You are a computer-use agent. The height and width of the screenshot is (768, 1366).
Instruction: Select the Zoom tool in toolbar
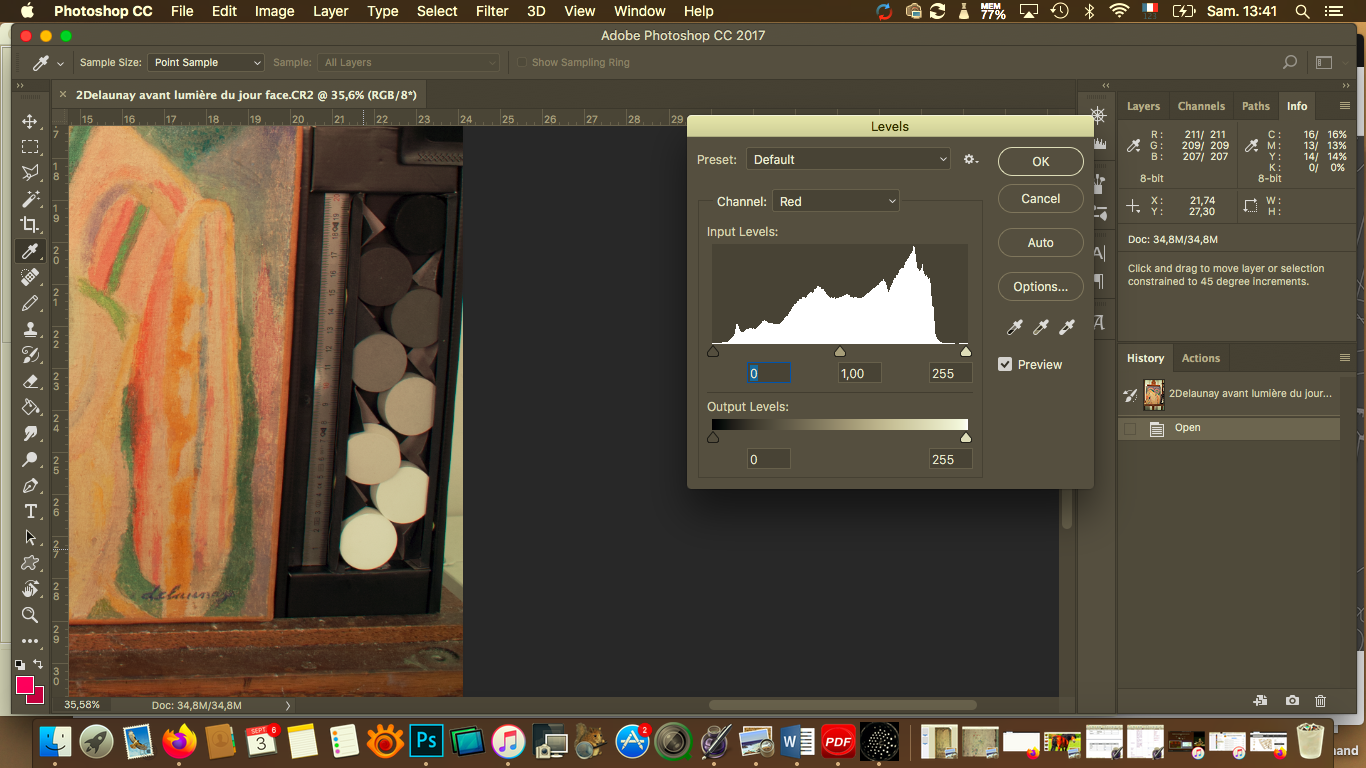(30, 615)
